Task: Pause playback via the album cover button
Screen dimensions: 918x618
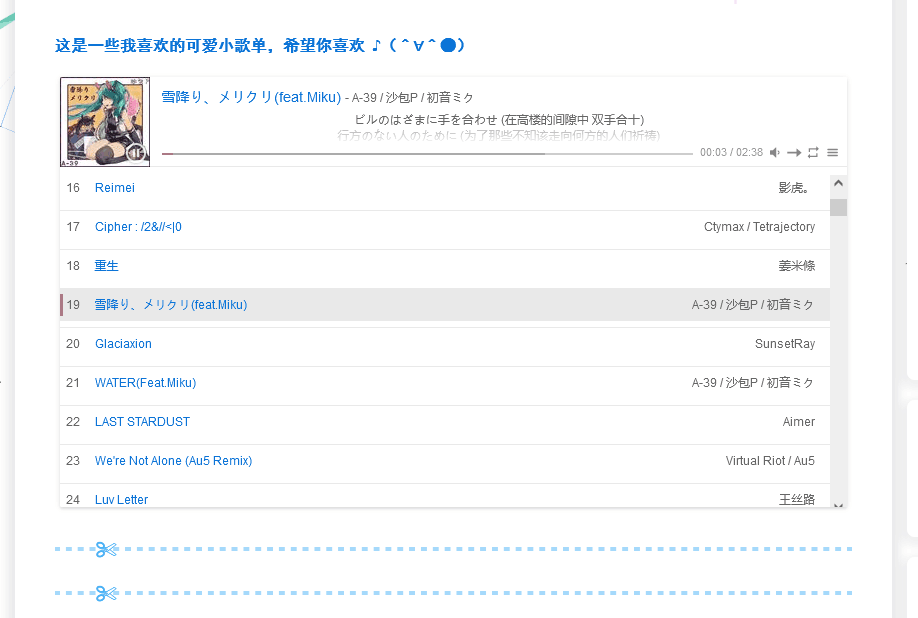Action: tap(135, 153)
